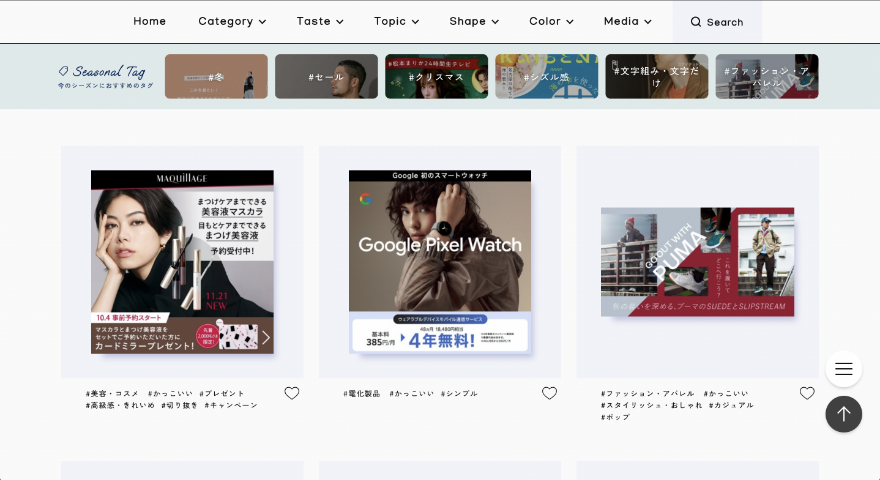
Task: Open the Shape dropdown
Action: [x=474, y=21]
